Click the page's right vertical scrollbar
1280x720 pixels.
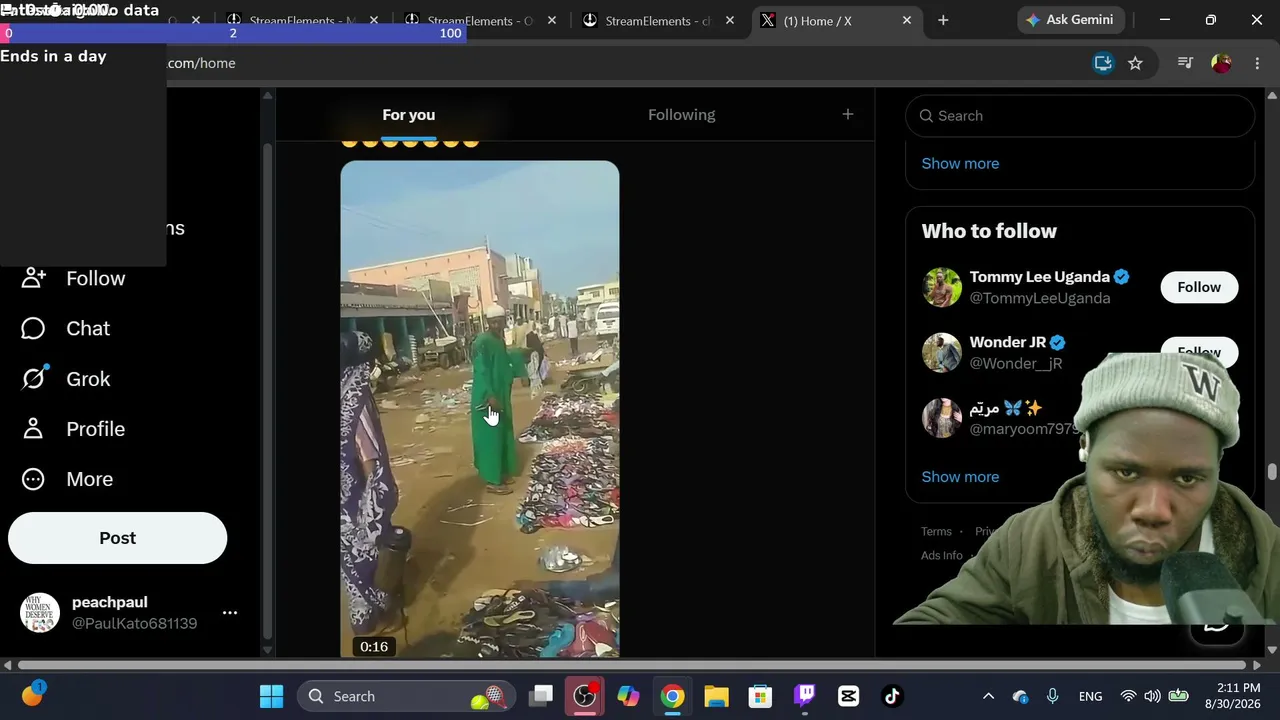[1272, 472]
